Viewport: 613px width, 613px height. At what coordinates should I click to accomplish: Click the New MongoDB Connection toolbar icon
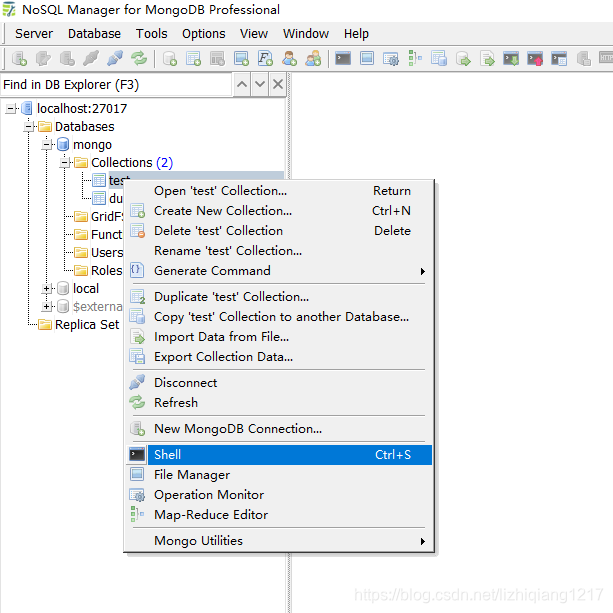click(19, 59)
